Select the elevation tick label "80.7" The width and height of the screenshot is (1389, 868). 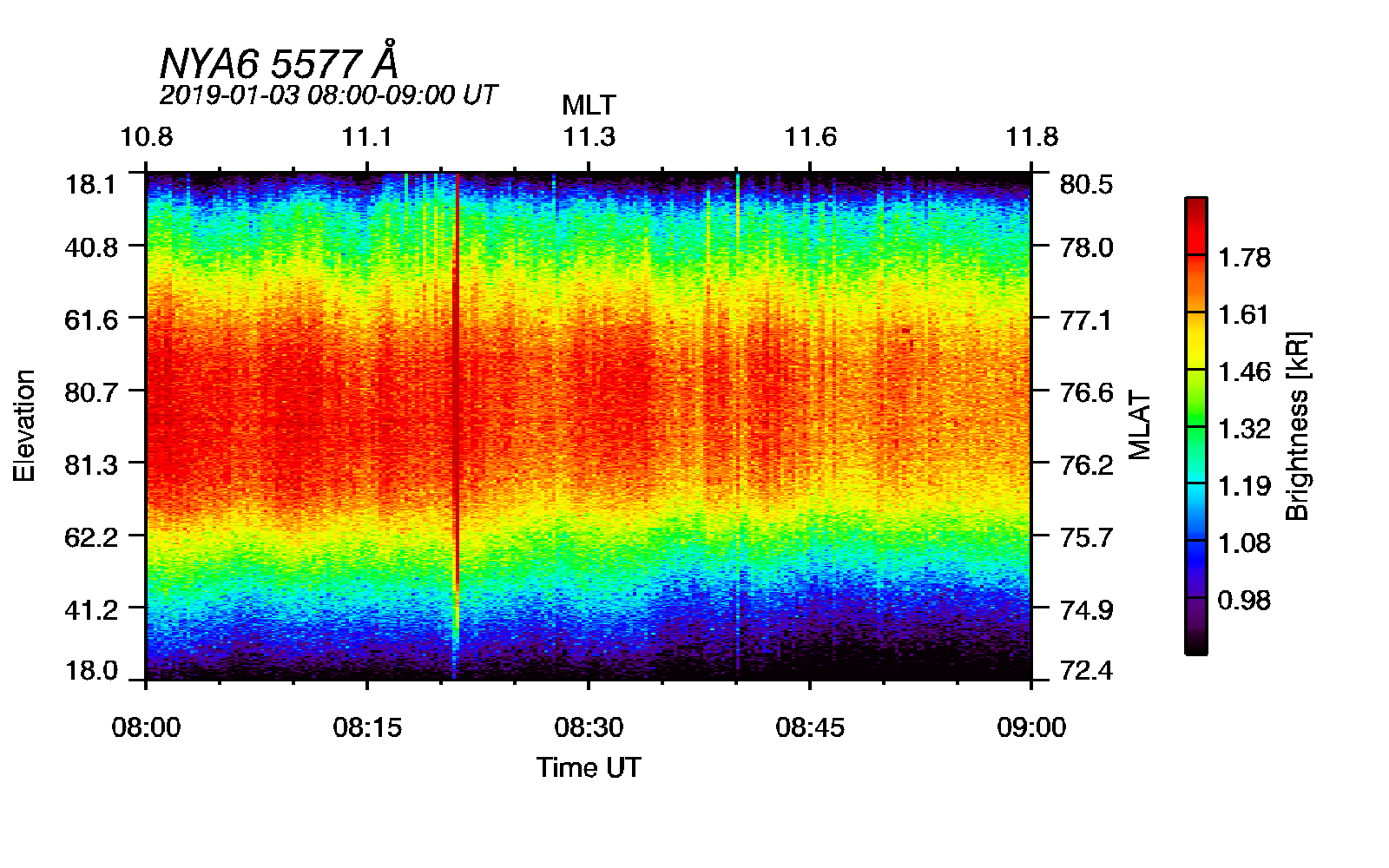click(91, 392)
